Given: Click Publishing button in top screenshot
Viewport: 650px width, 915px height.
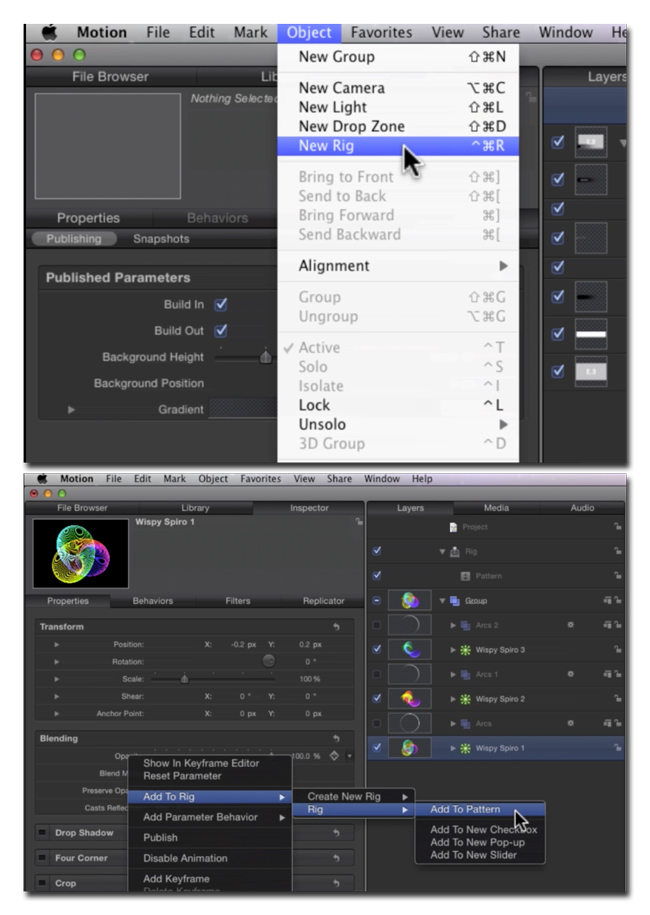Looking at the screenshot, I should point(74,239).
